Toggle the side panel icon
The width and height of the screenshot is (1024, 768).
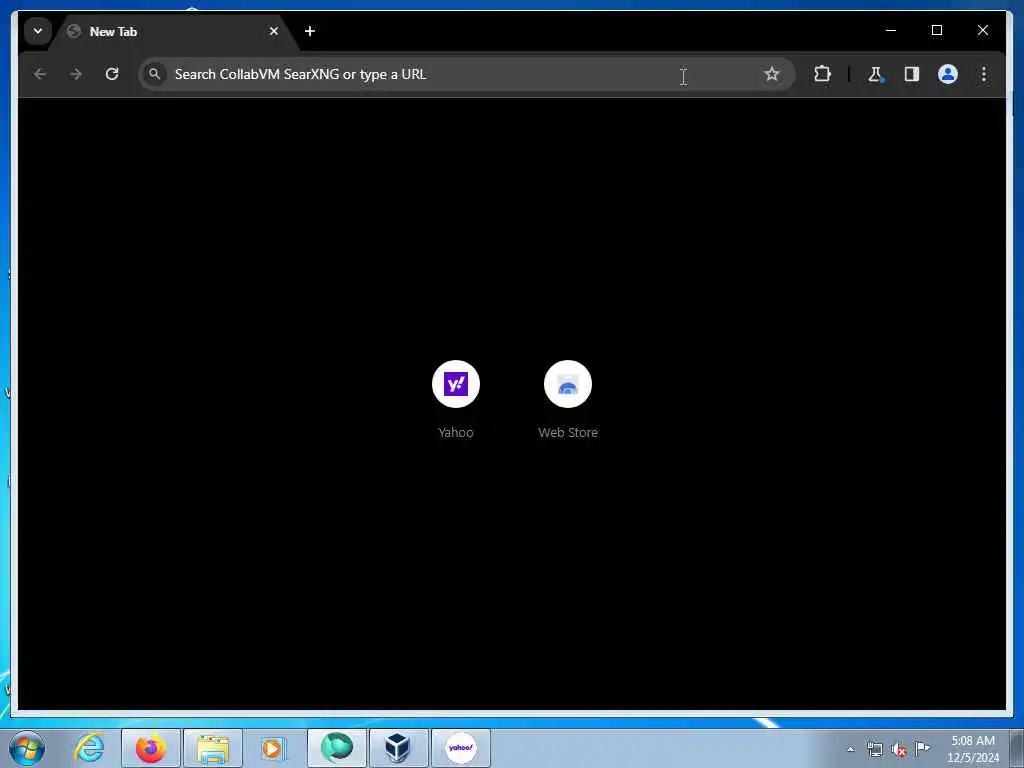[912, 74]
